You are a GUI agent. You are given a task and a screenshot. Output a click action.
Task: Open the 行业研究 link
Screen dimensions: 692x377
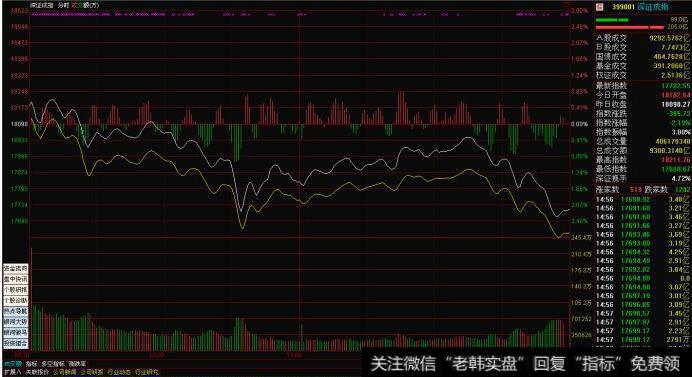[147, 372]
